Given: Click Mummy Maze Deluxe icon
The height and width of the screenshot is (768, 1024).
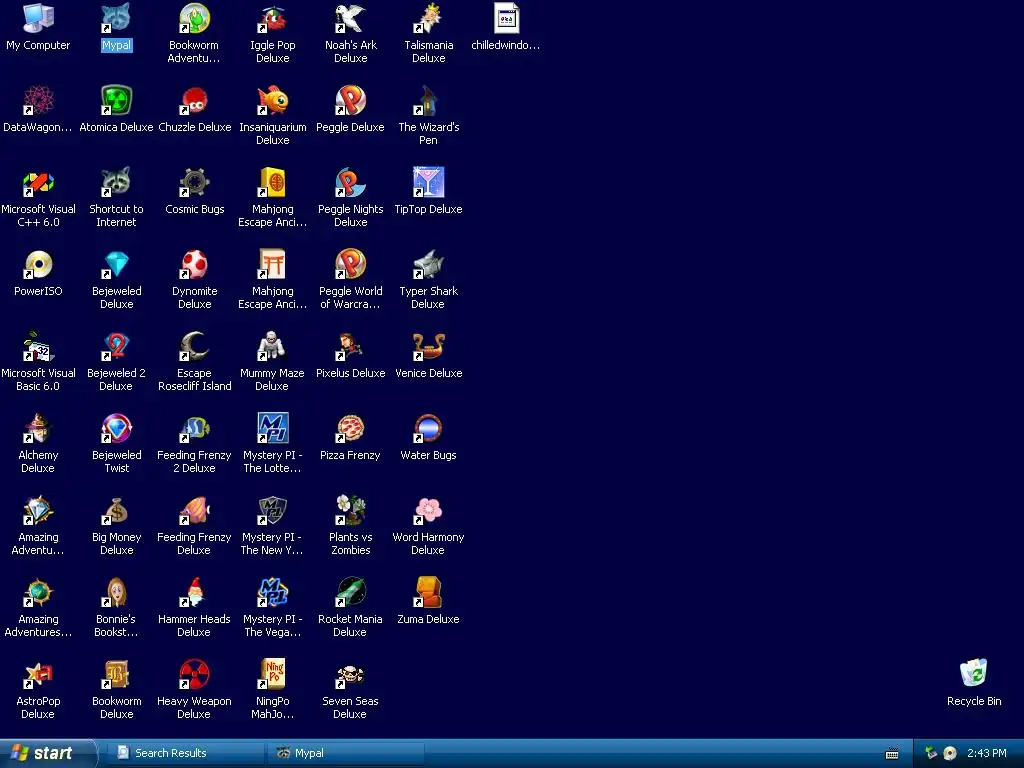Looking at the screenshot, I should tap(272, 346).
